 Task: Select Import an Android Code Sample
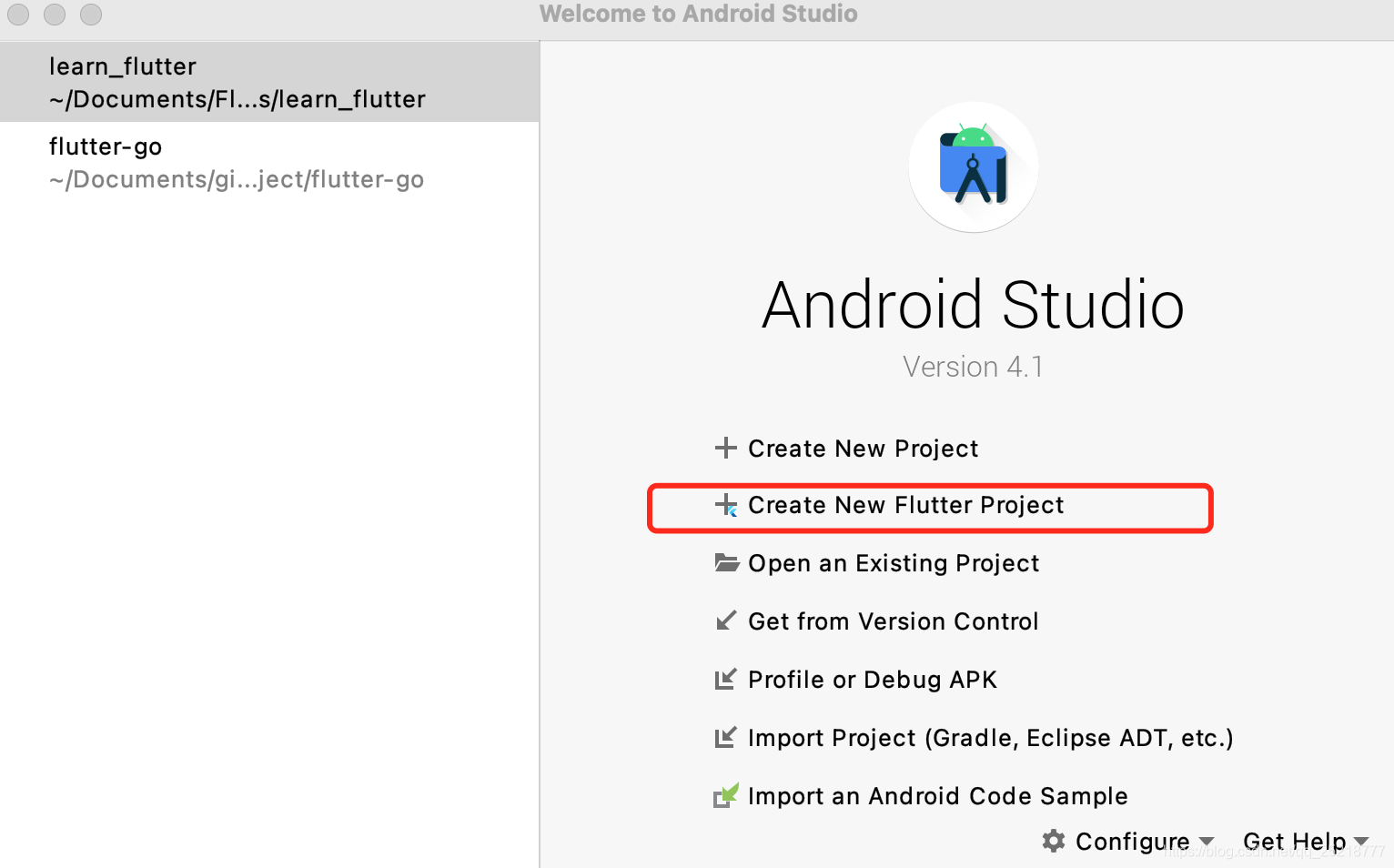pyautogui.click(x=937, y=796)
